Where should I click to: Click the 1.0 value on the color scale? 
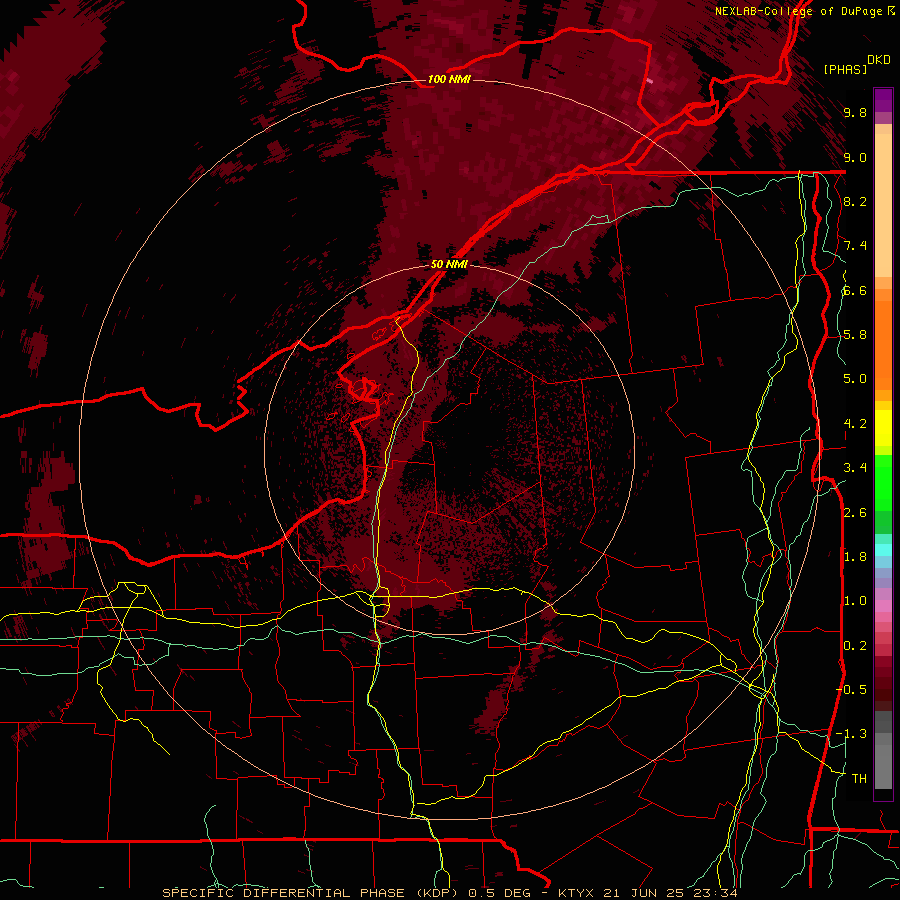(855, 601)
